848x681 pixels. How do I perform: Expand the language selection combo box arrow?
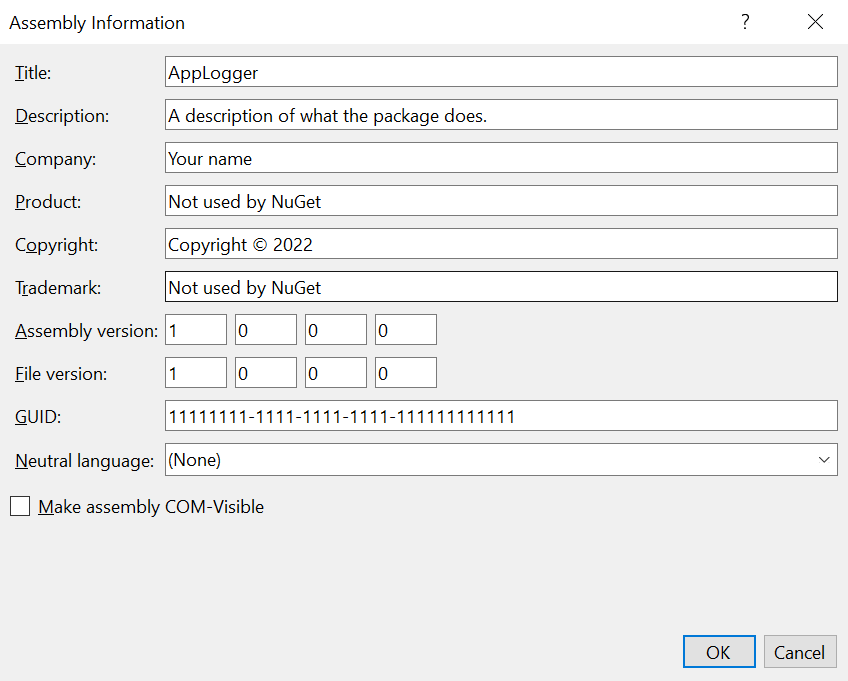pos(824,459)
